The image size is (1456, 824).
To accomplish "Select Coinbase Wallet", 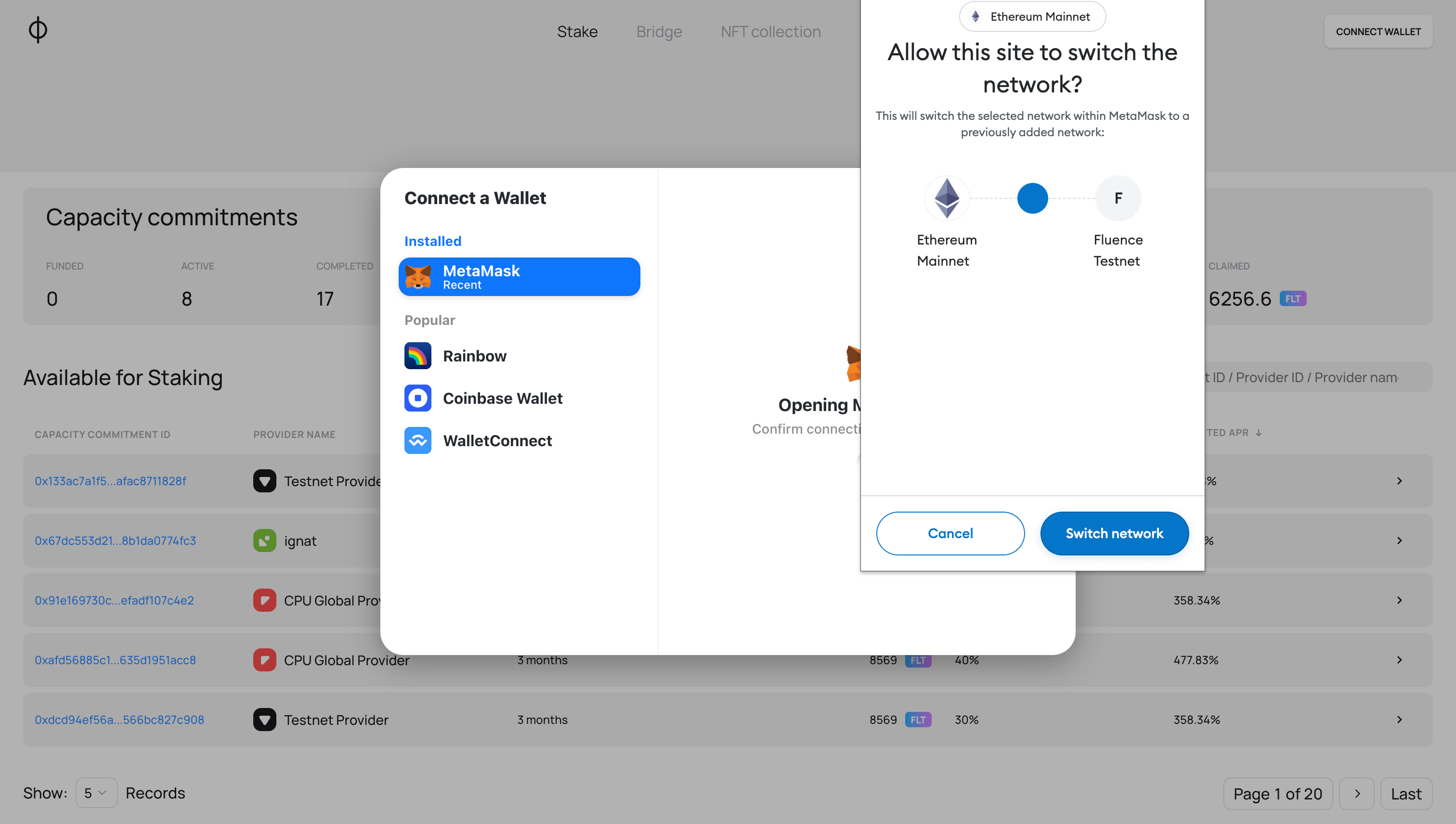I will pos(502,398).
